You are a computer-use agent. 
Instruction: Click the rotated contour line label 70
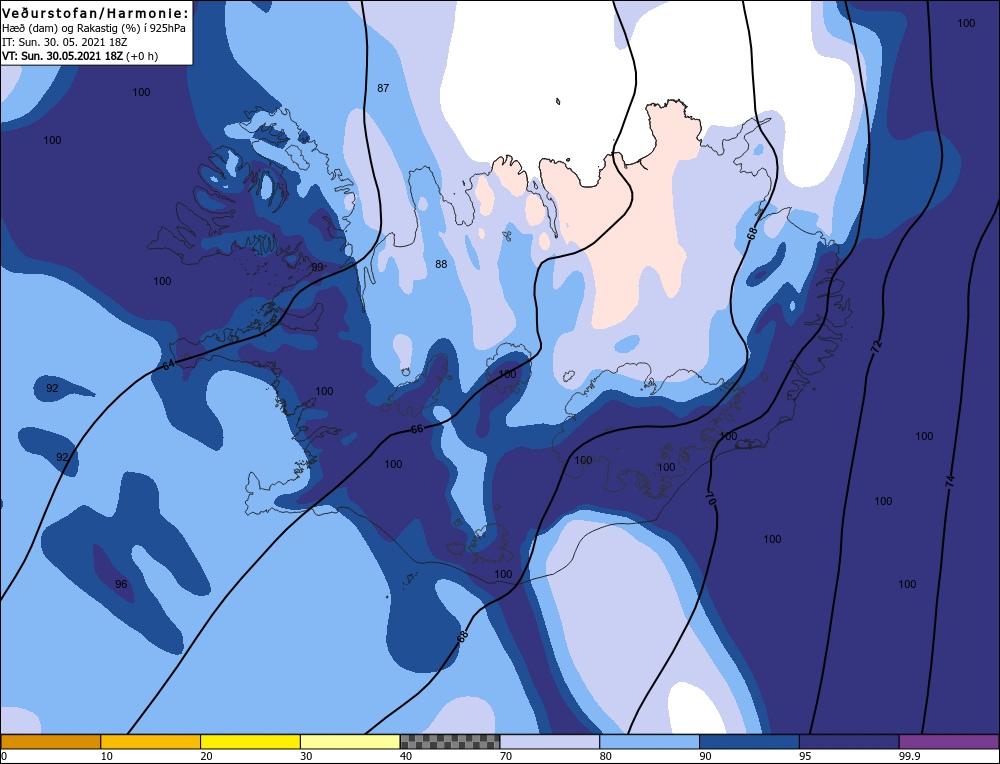pos(712,498)
